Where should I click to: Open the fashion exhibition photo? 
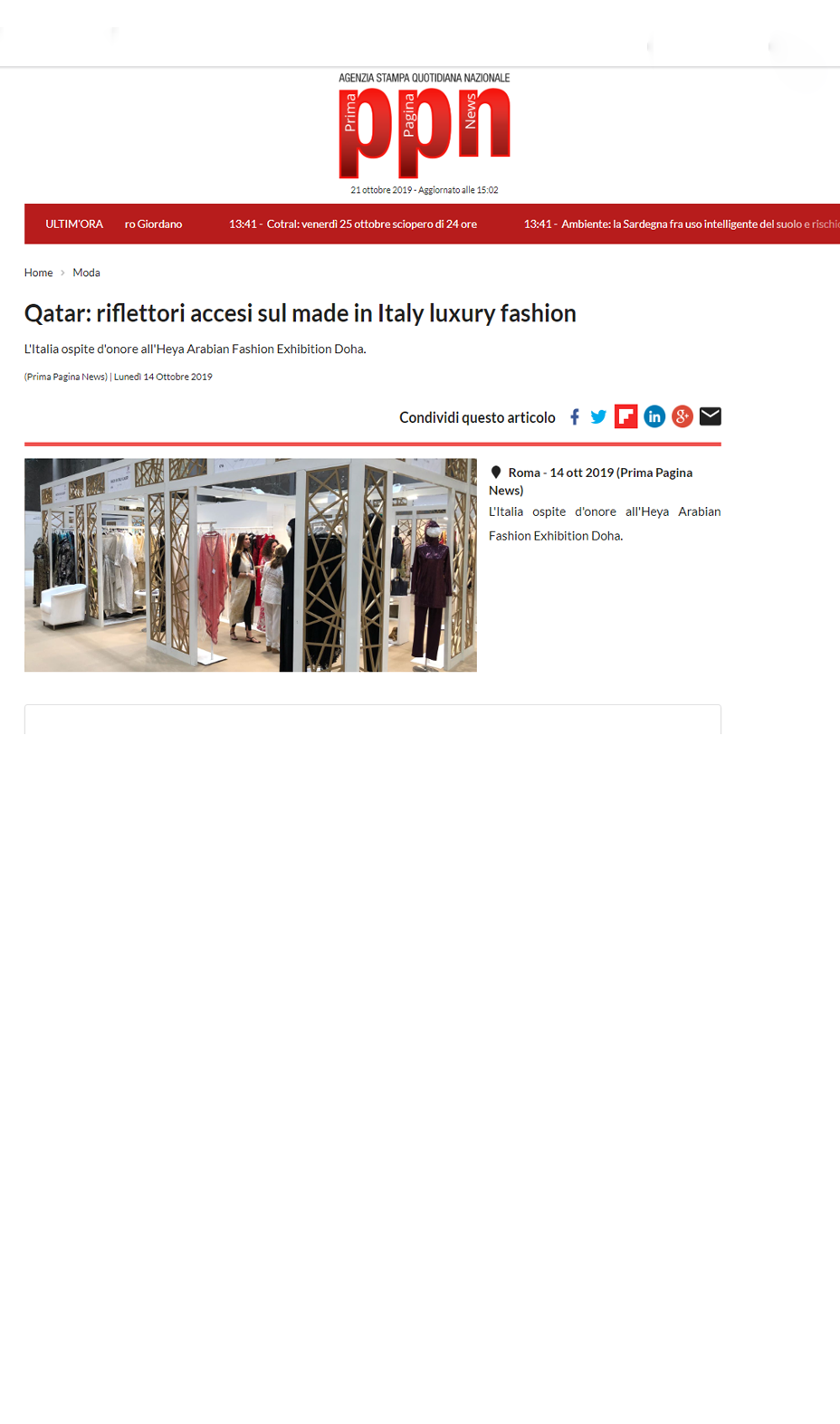(x=251, y=565)
